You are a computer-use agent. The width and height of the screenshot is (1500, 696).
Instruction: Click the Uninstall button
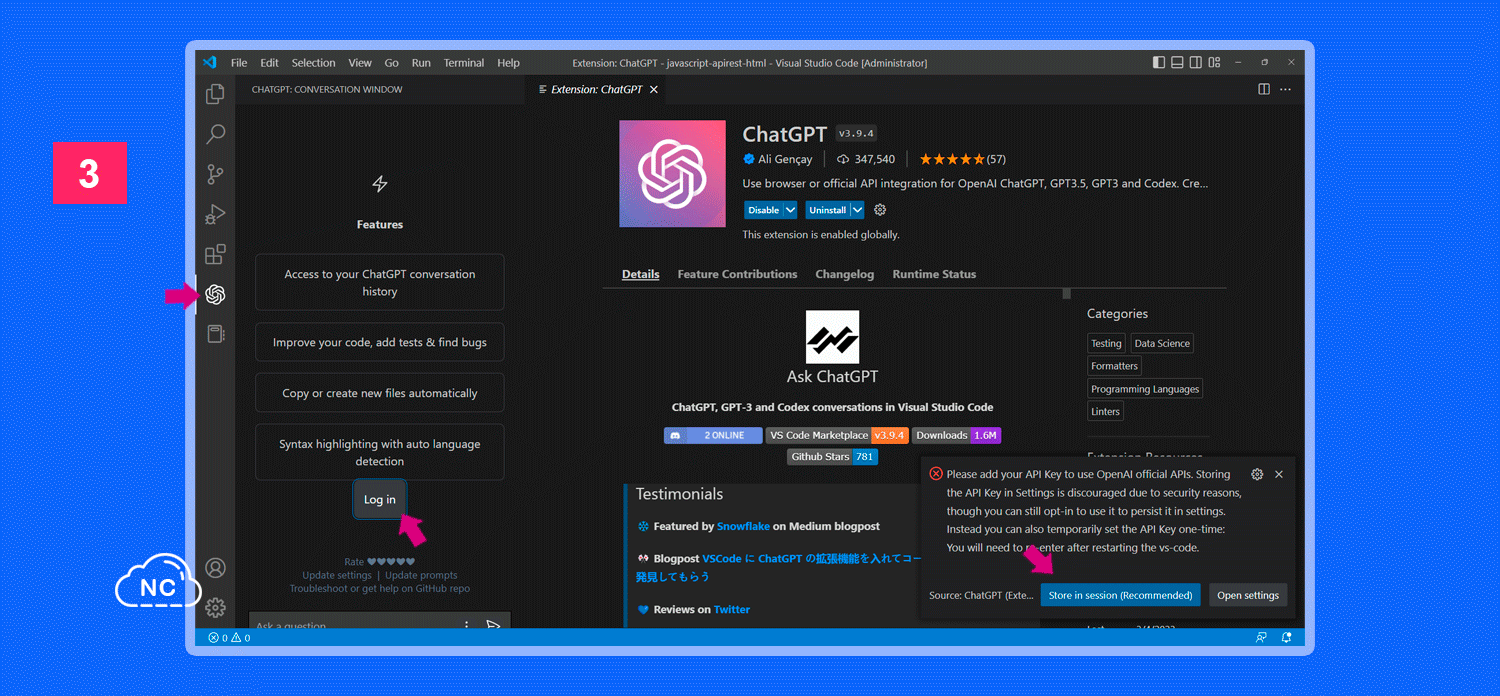point(828,210)
